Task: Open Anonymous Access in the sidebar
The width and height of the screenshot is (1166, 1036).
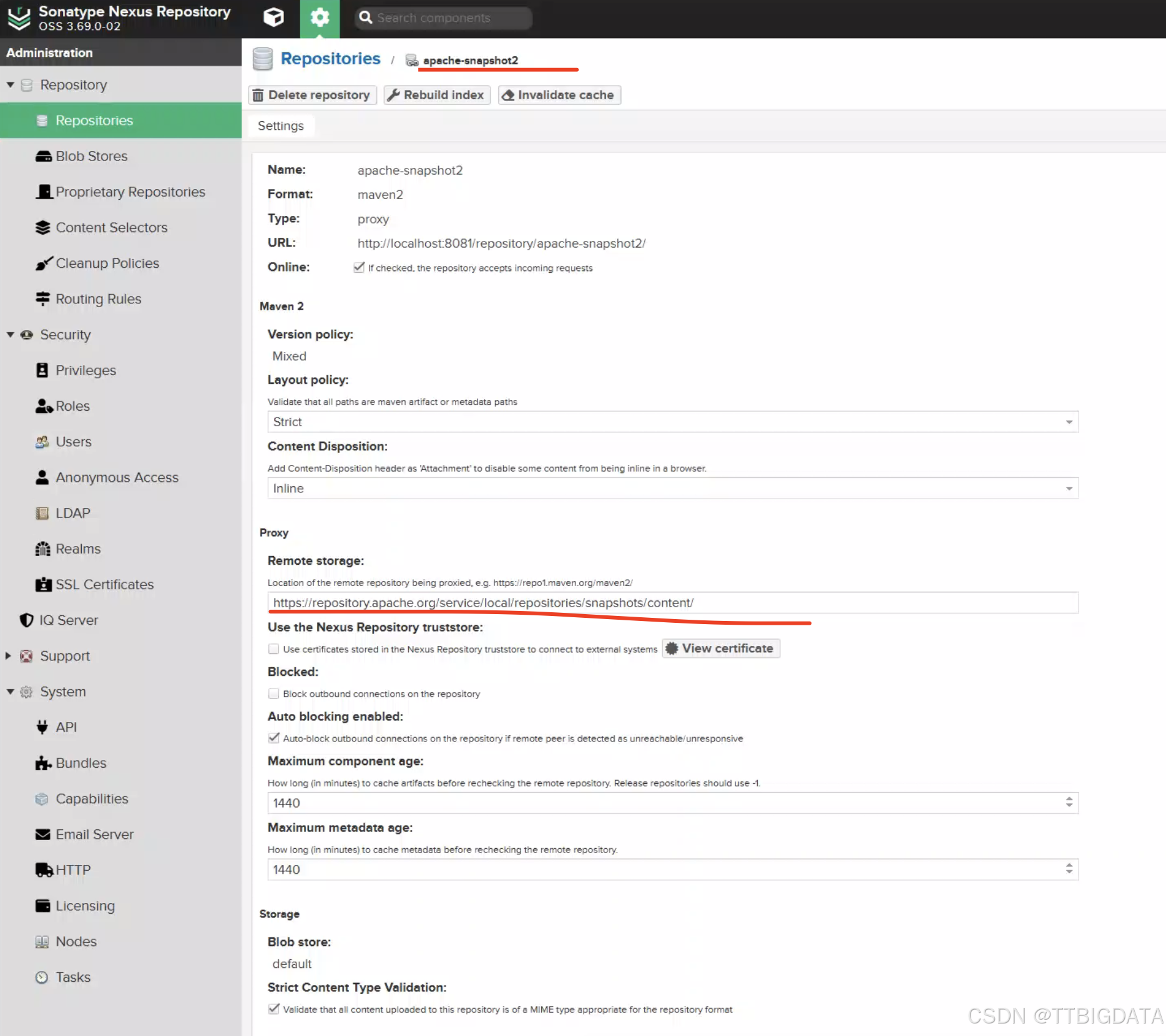Action: 121,477
